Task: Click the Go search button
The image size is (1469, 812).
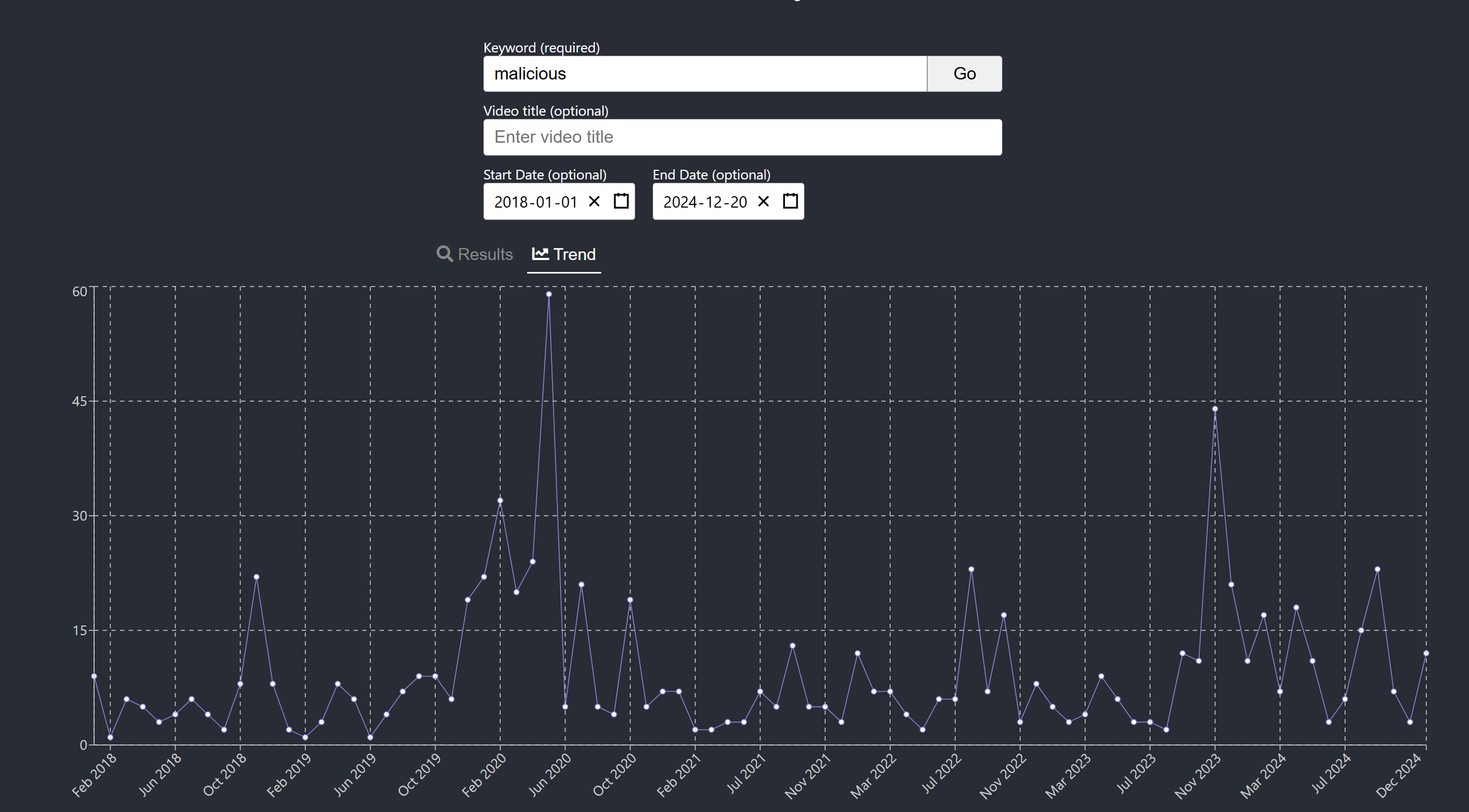Action: point(964,74)
